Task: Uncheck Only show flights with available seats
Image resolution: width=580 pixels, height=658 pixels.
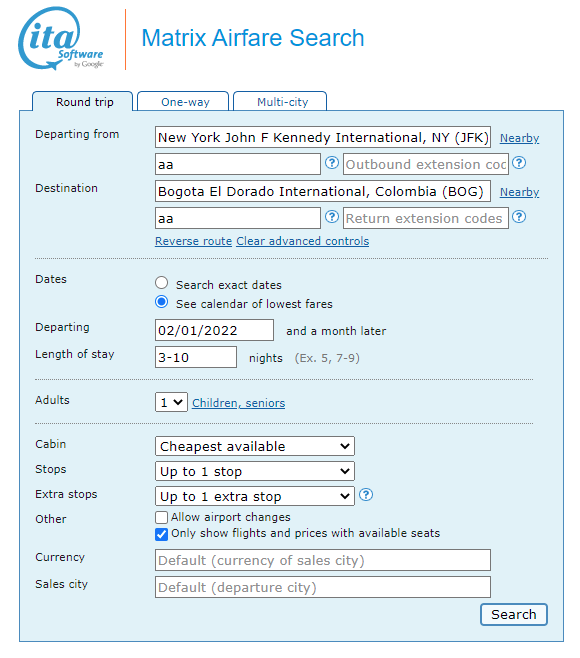Action: [162, 534]
